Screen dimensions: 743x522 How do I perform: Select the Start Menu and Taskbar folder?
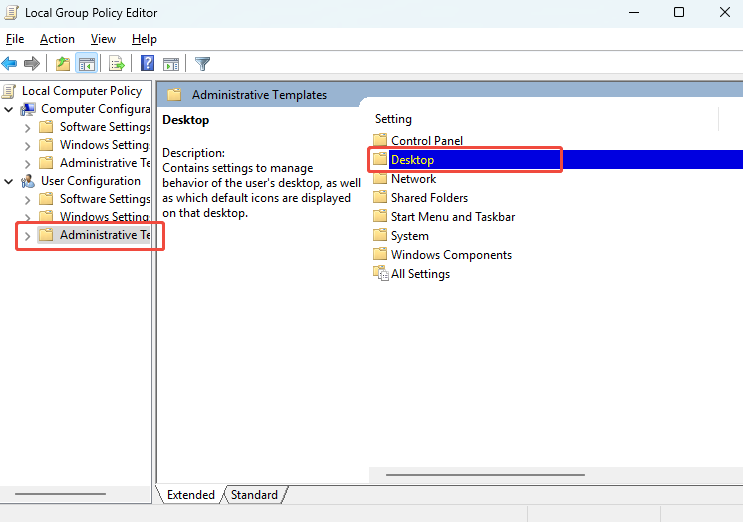tap(452, 217)
